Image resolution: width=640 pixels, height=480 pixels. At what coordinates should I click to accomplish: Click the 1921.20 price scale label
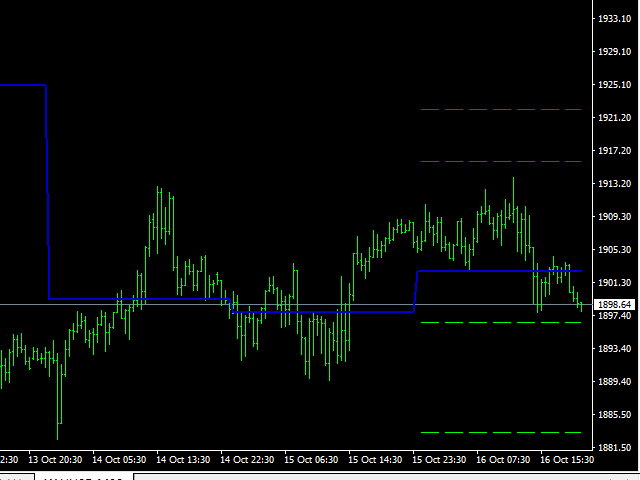click(x=615, y=118)
